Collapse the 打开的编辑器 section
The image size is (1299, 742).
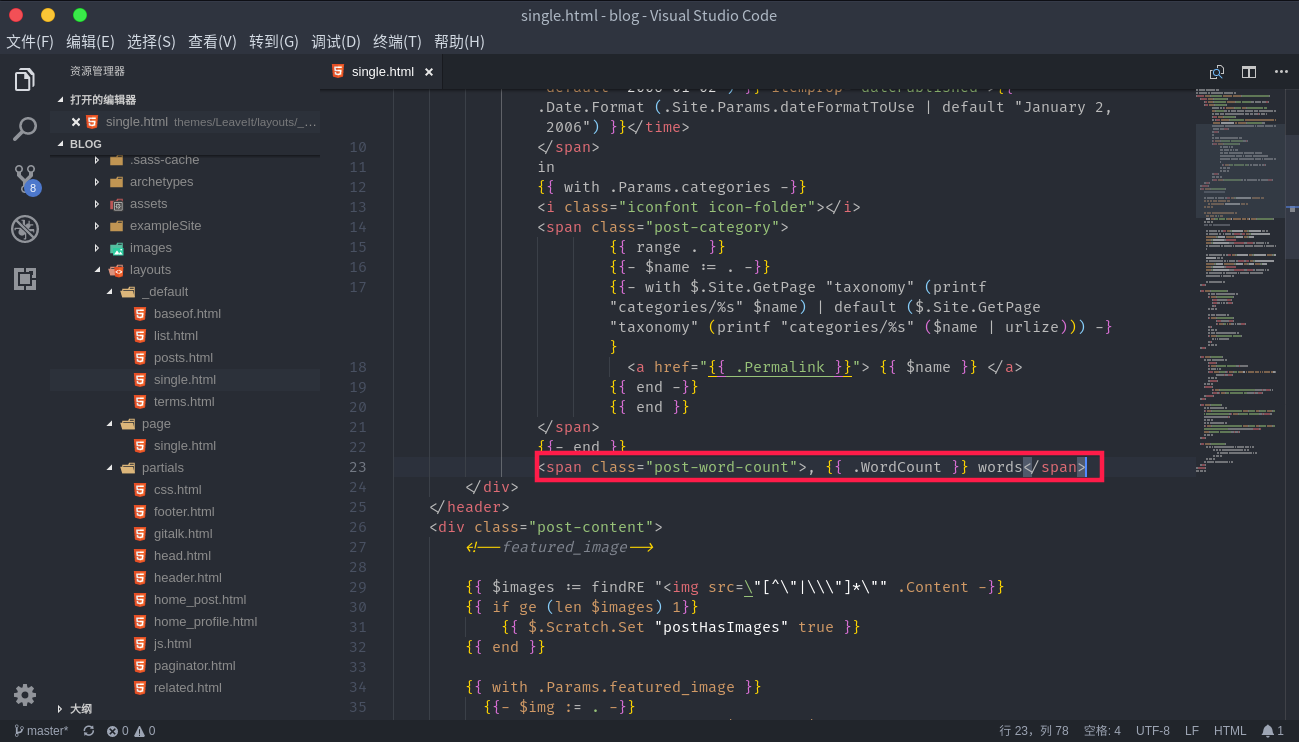(185, 100)
